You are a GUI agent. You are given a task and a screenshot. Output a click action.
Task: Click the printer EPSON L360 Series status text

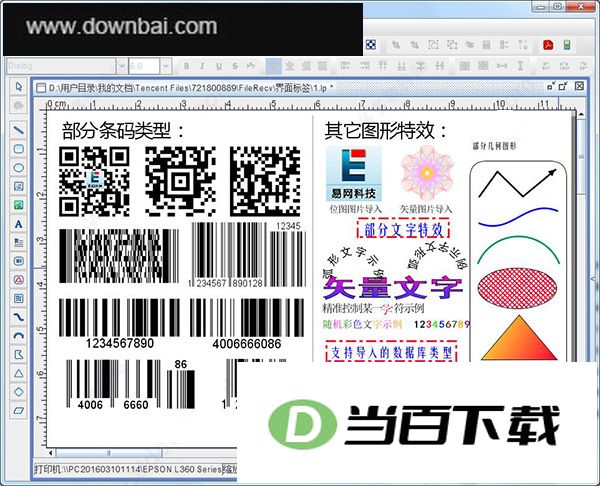pyautogui.click(x=128, y=469)
